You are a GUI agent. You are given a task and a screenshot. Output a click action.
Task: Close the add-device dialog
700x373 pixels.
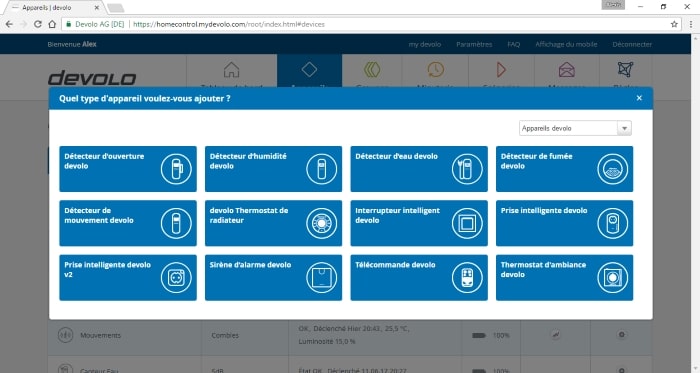click(x=639, y=98)
